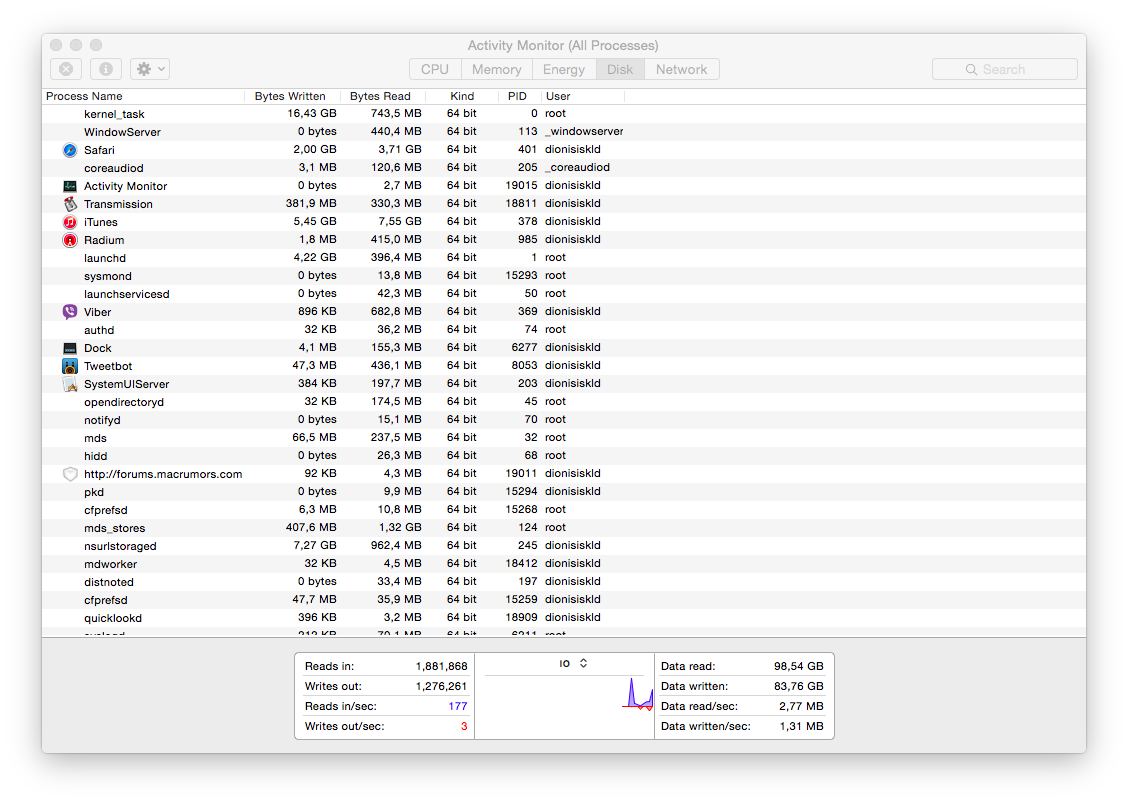Select the distnoted process row
Image resolution: width=1128 pixels, height=803 pixels.
(564, 581)
